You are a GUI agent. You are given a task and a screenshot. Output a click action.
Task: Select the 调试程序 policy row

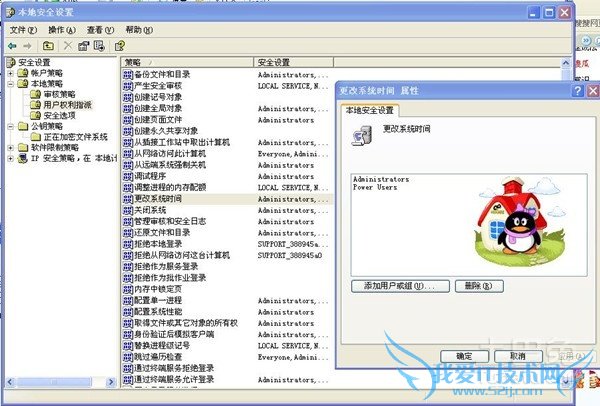point(227,176)
